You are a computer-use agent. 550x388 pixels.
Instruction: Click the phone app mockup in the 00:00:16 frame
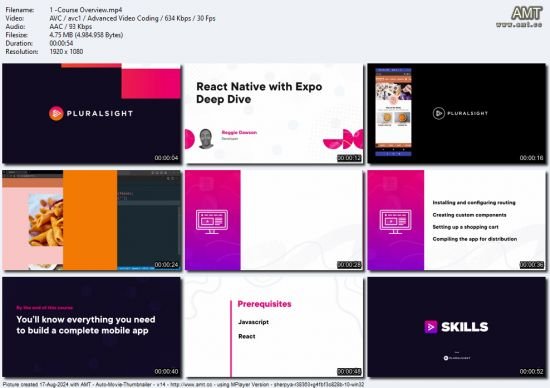tap(393, 112)
